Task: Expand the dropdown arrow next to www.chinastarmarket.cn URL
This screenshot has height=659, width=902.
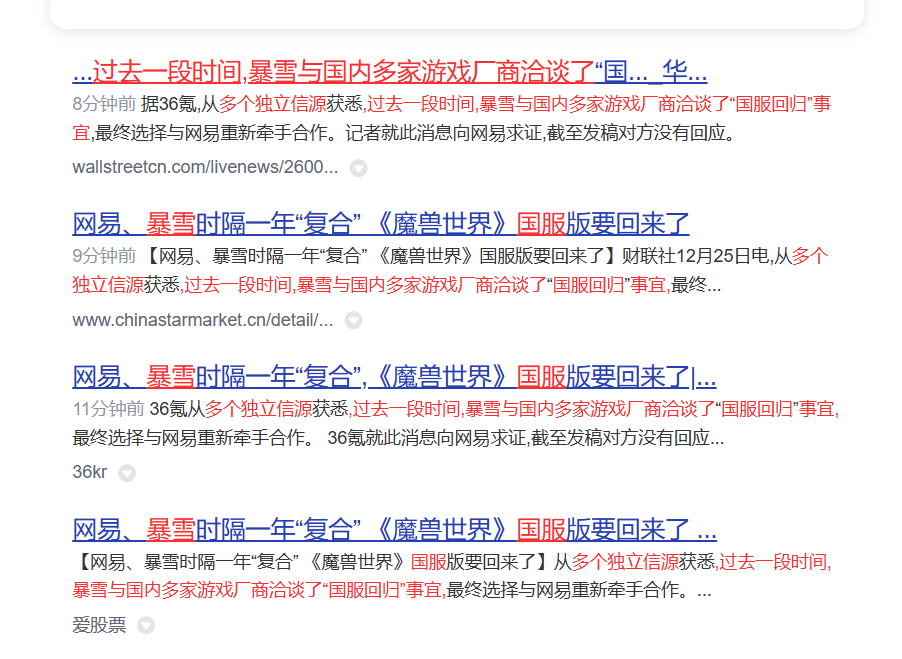Action: click(353, 320)
